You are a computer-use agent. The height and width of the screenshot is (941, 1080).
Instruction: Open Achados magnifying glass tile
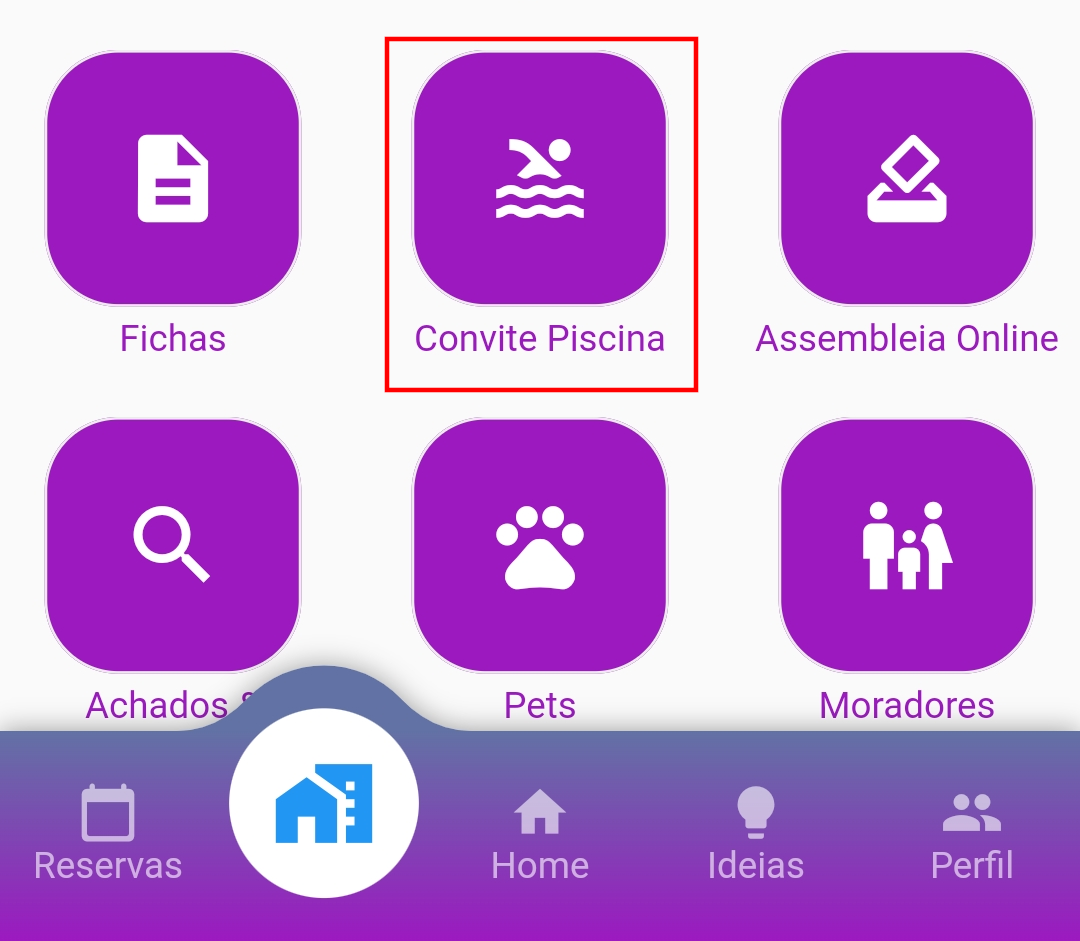(173, 545)
